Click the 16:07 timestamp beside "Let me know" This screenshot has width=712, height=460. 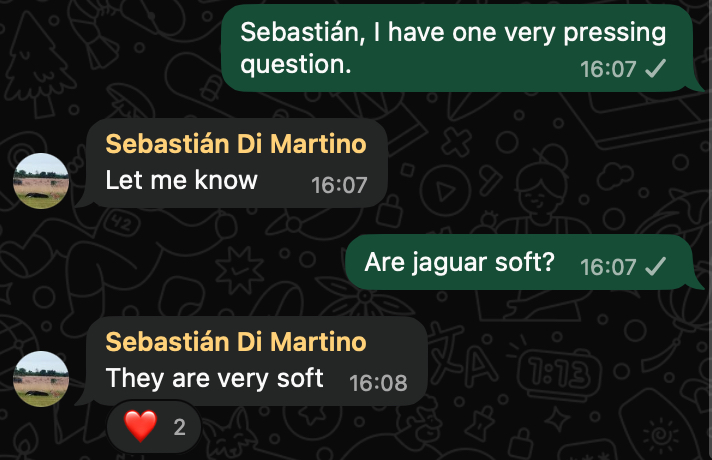click(339, 184)
